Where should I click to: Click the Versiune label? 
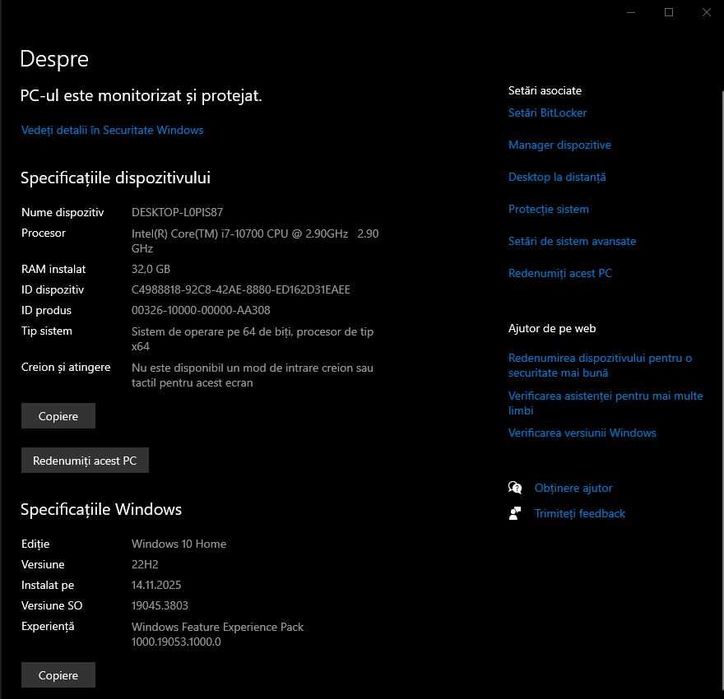point(42,564)
